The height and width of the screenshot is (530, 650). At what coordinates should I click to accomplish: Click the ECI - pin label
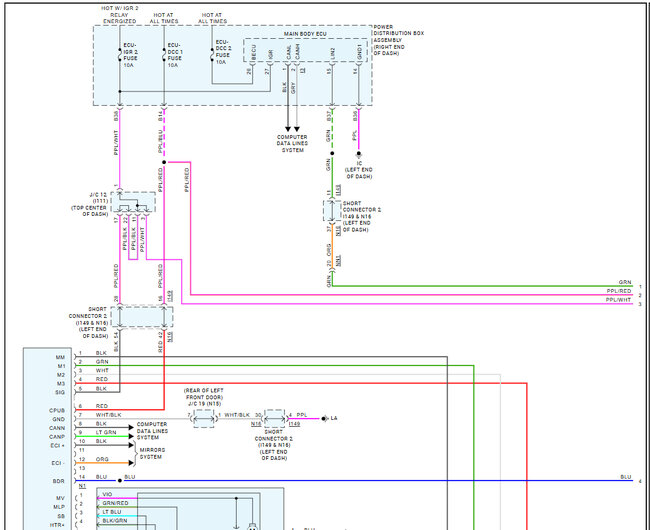click(58, 463)
